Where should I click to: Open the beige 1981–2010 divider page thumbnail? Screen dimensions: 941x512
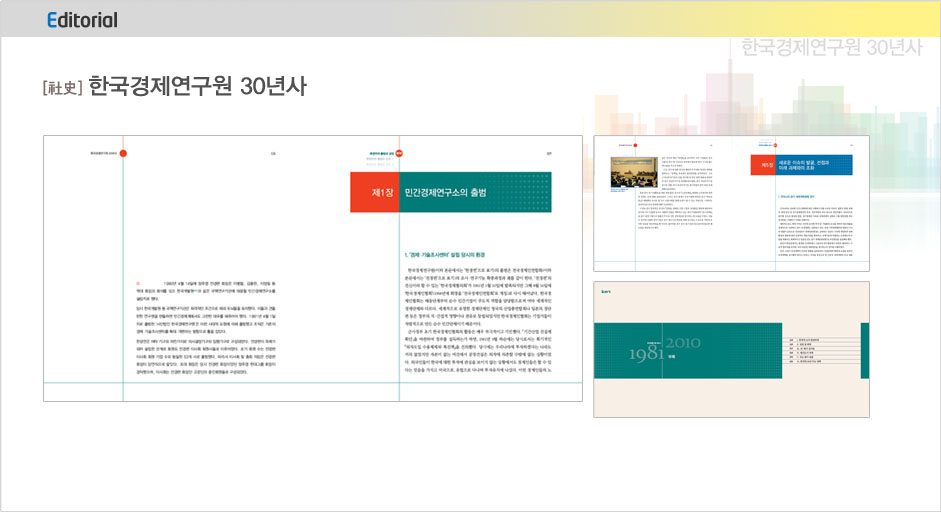[x=732, y=349]
